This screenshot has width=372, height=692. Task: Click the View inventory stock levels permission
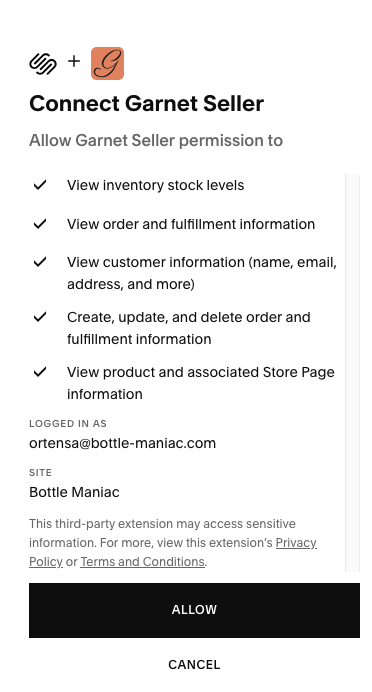(x=155, y=185)
